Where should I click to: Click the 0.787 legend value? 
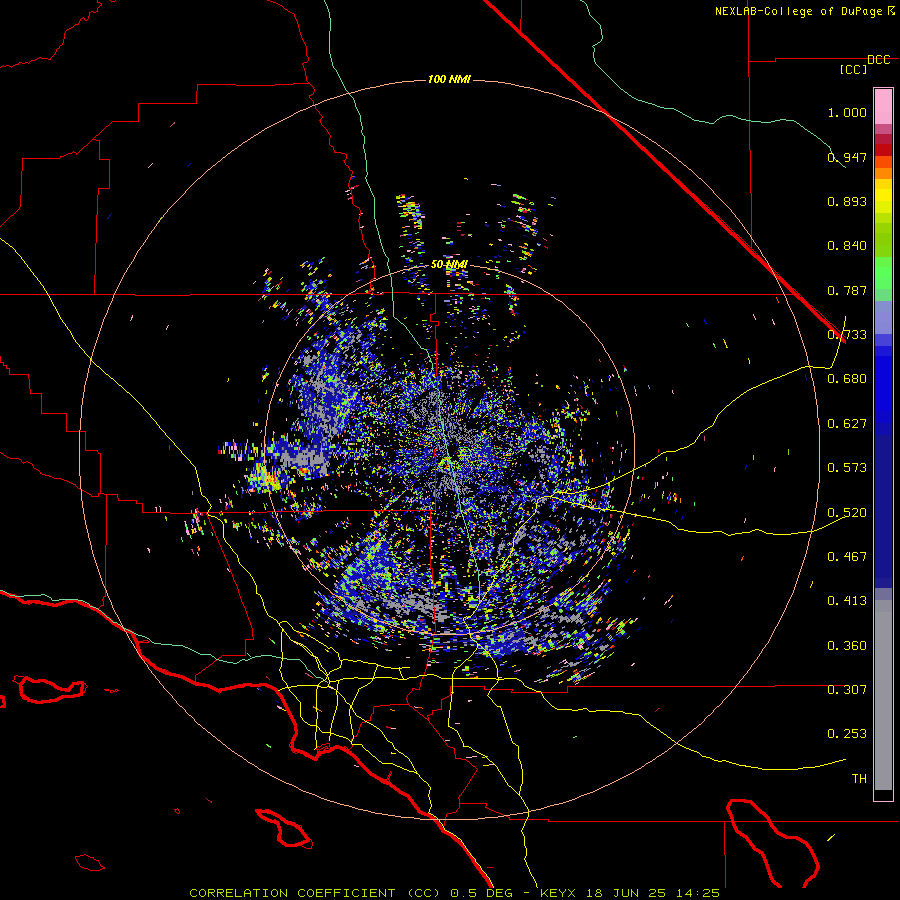[847, 290]
